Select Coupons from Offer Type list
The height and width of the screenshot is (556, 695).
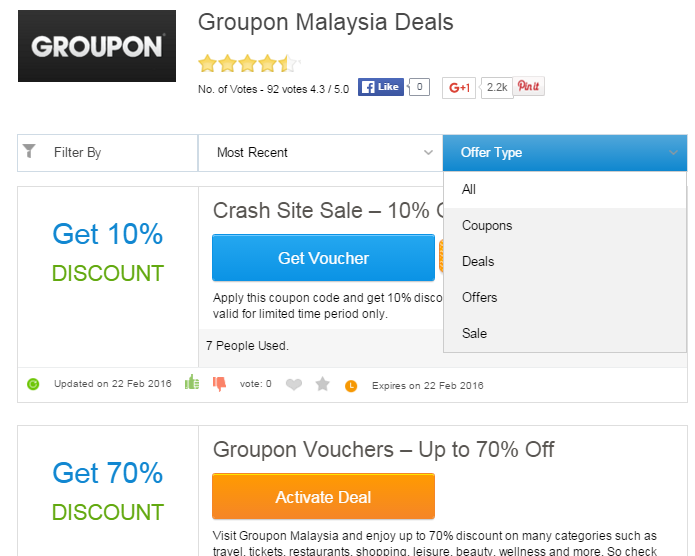pyautogui.click(x=487, y=226)
